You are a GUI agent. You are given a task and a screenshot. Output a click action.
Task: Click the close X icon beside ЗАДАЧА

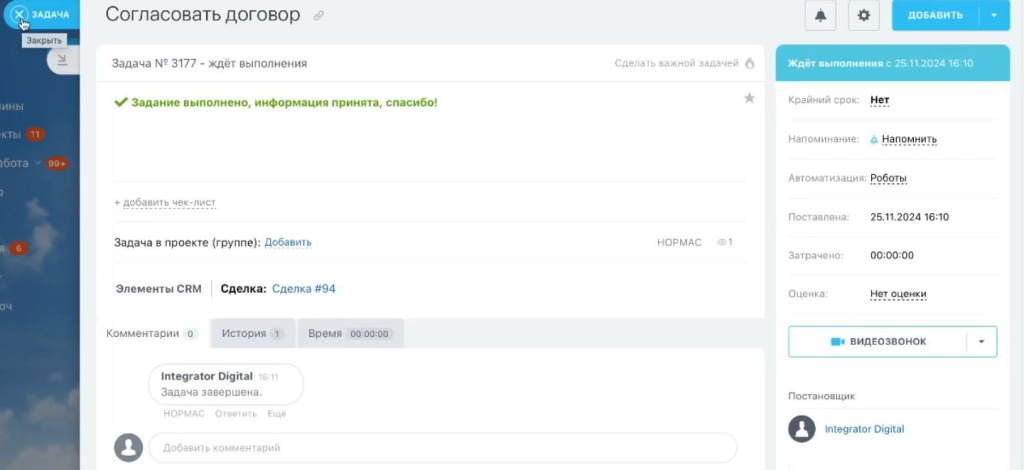point(18,15)
